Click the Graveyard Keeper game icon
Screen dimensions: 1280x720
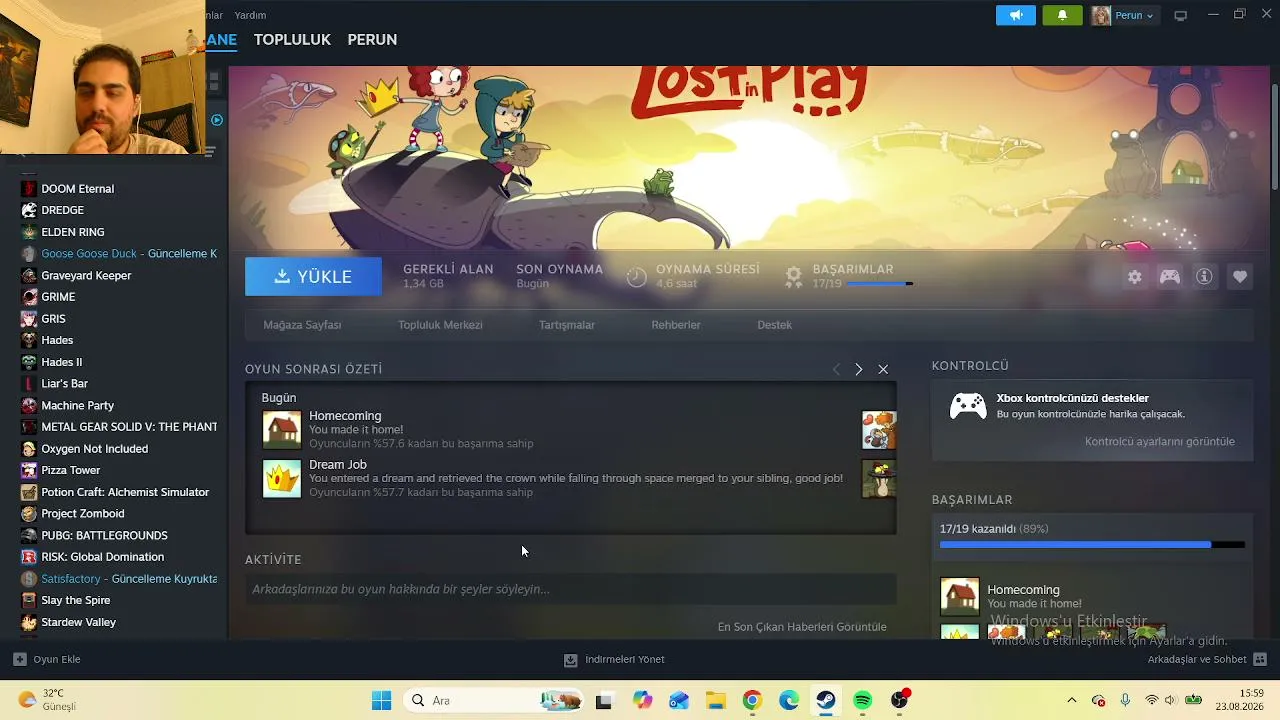29,275
